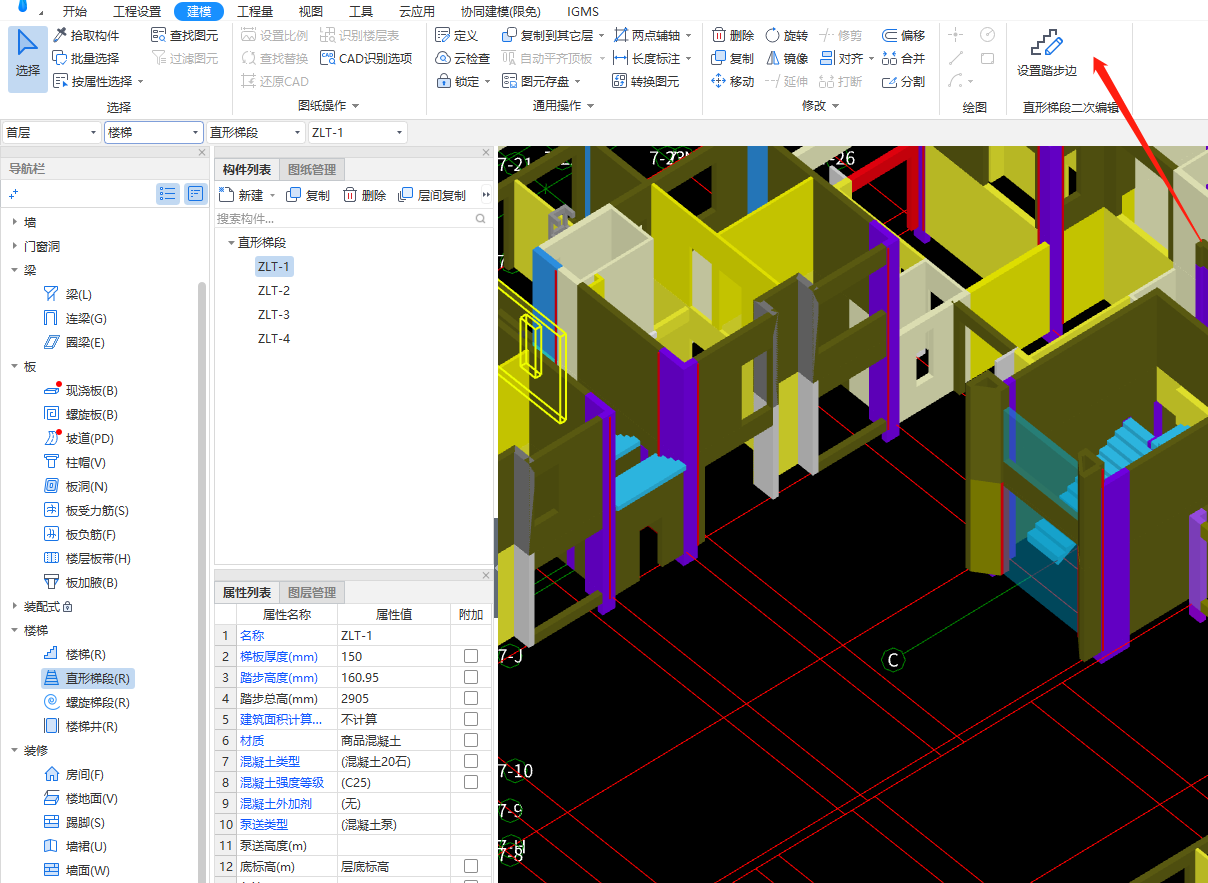Select 柱帽(V) item
The image size is (1208, 883).
click(75, 462)
